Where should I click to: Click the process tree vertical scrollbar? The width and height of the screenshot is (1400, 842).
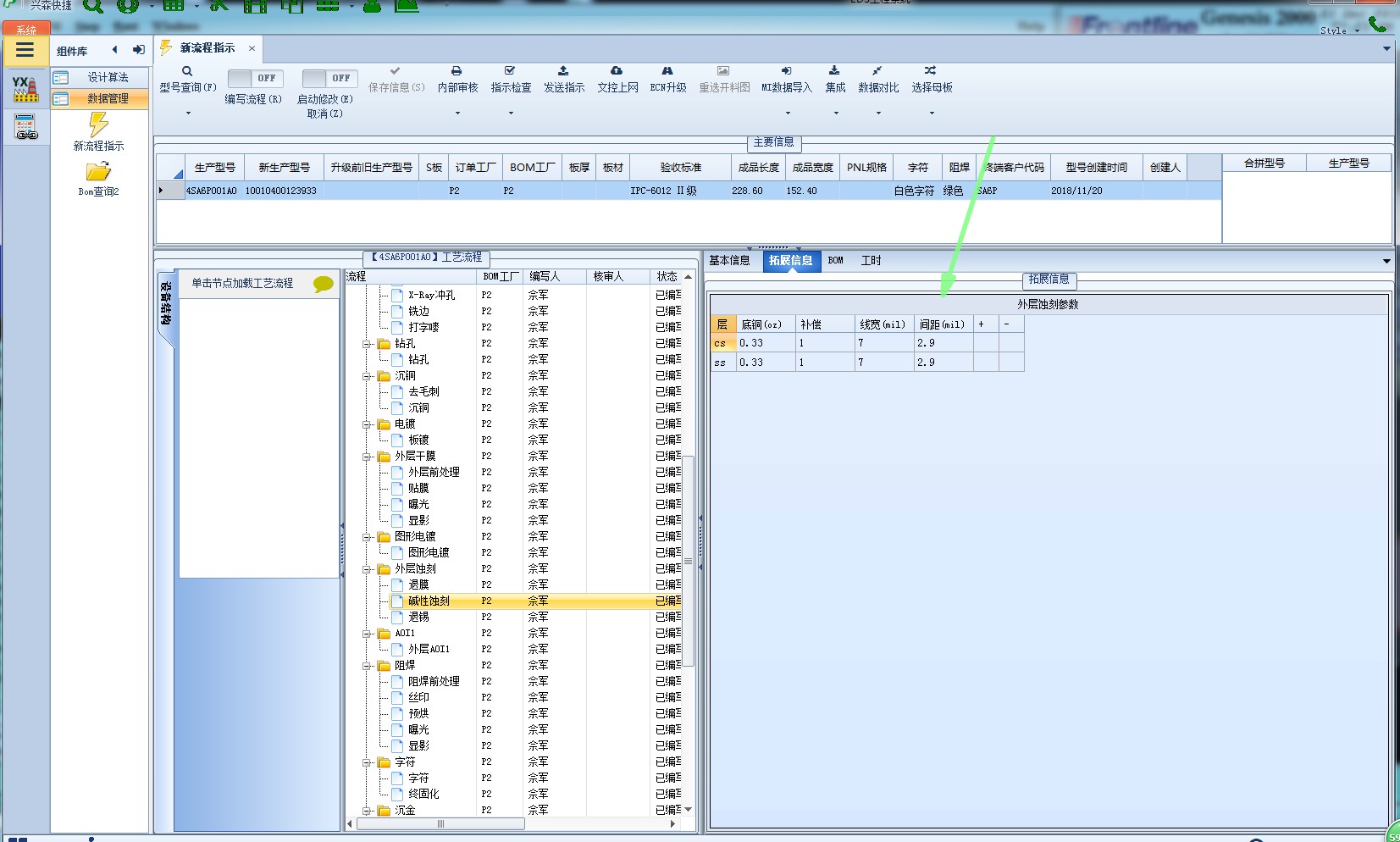[x=689, y=560]
